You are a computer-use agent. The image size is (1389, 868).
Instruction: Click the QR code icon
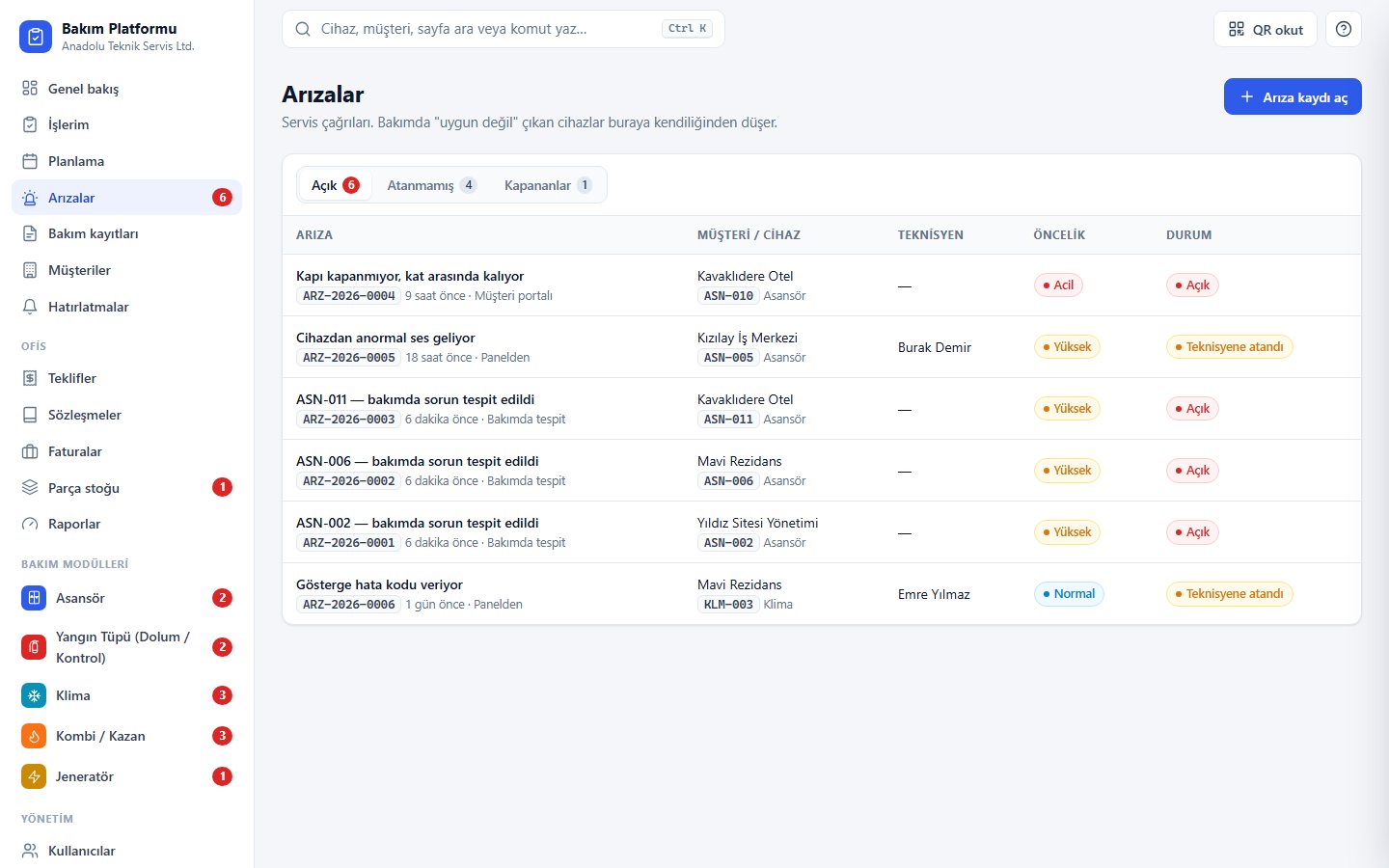[x=1237, y=29]
